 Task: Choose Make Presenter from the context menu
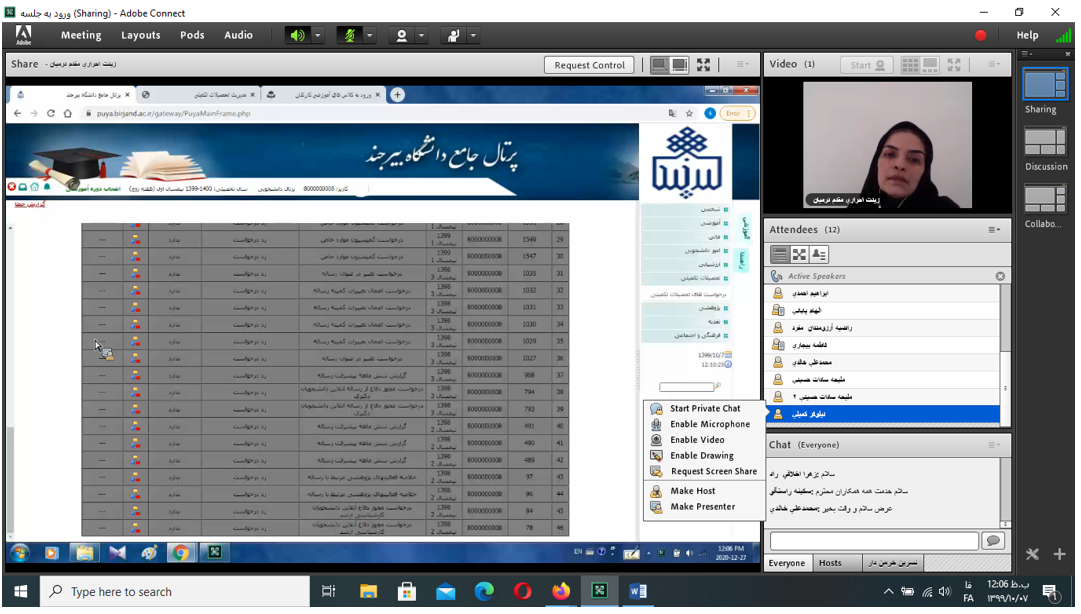705,507
